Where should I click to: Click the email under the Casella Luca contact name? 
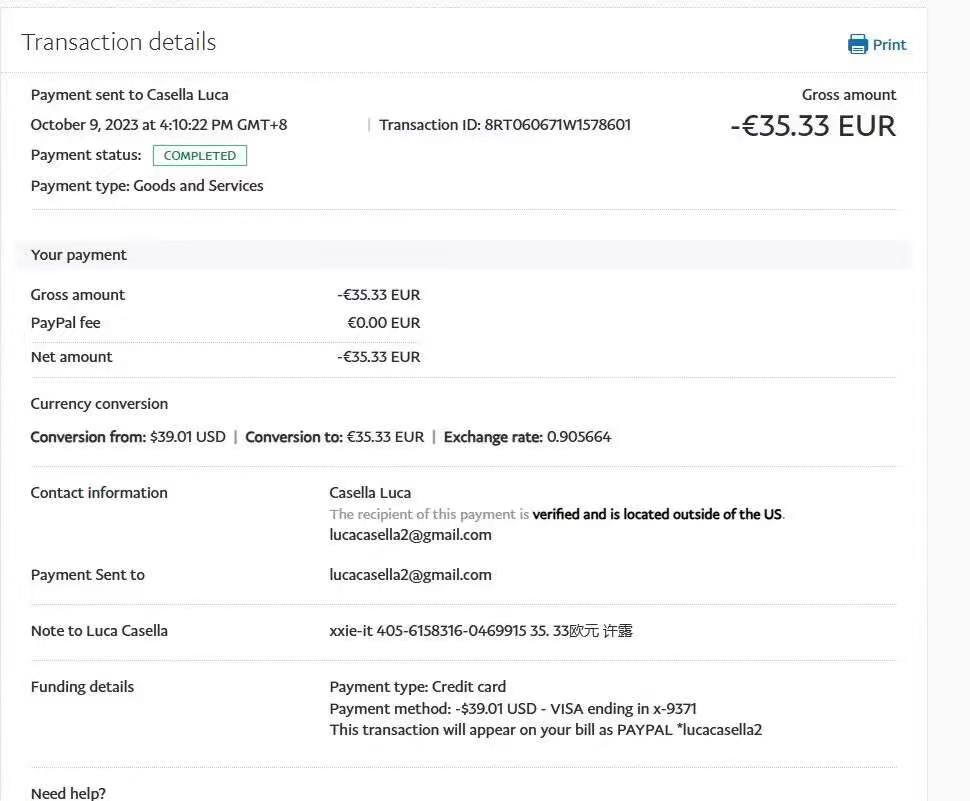[x=410, y=535]
